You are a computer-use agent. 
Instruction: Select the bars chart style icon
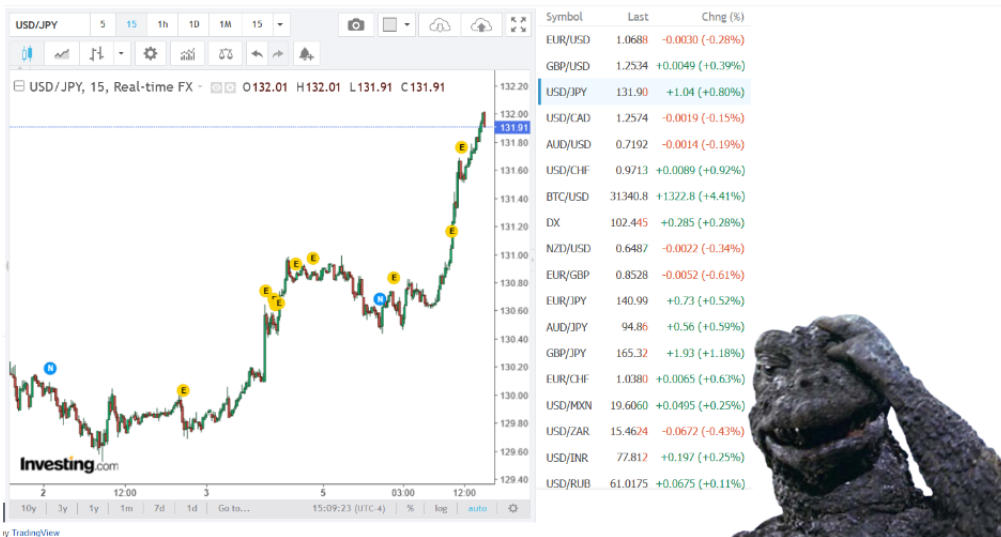point(96,54)
